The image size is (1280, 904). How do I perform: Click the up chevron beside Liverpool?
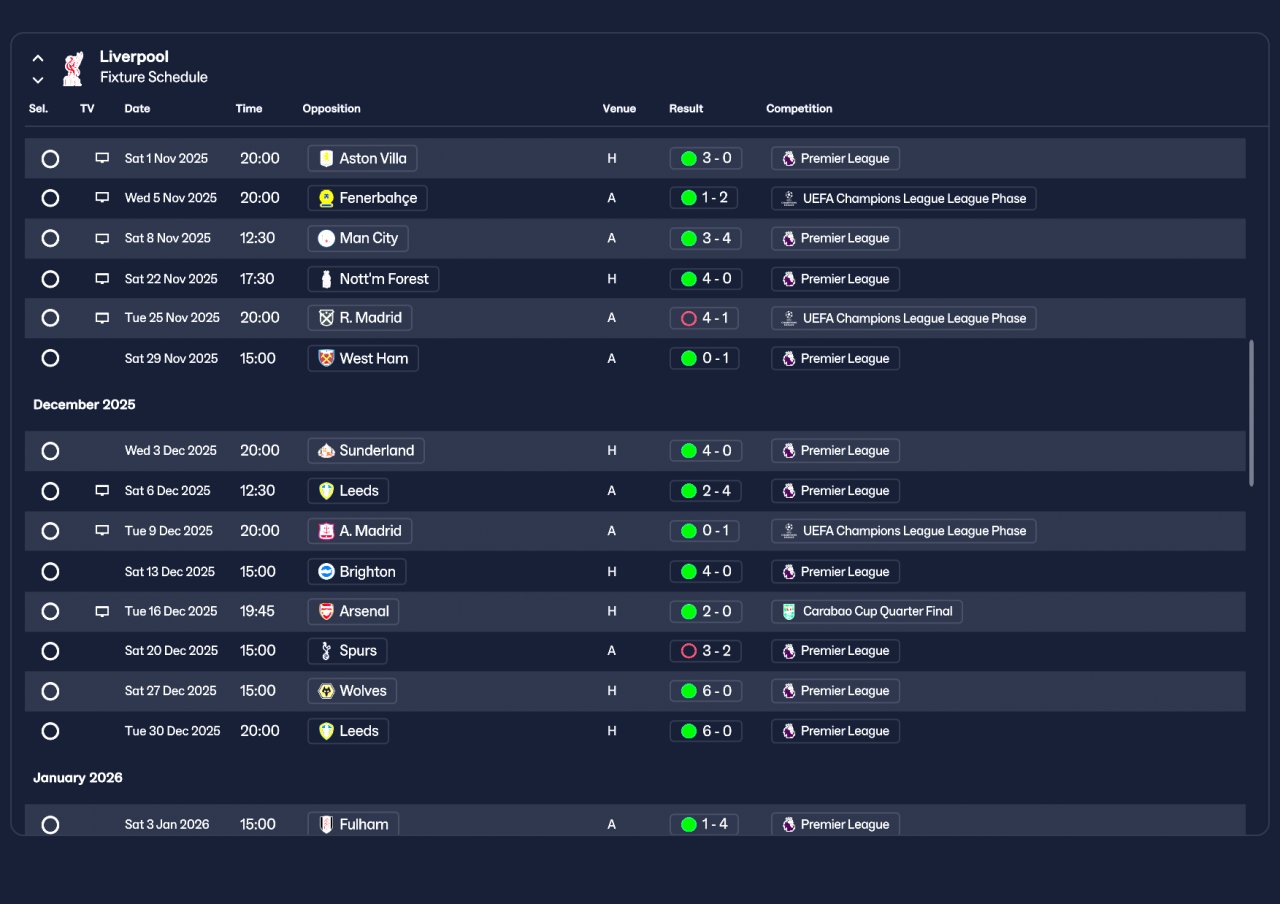38,58
